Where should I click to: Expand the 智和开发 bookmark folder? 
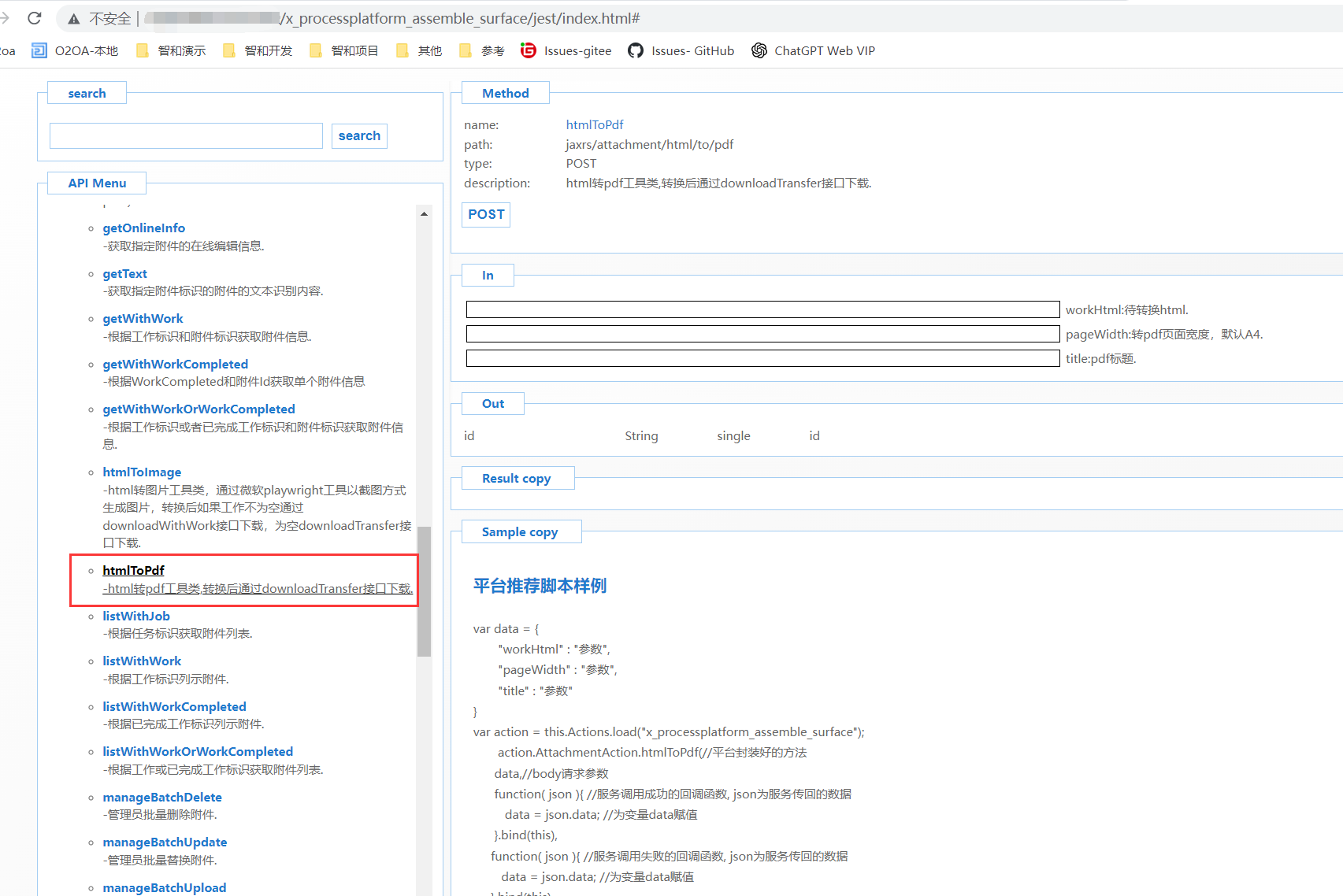[258, 51]
